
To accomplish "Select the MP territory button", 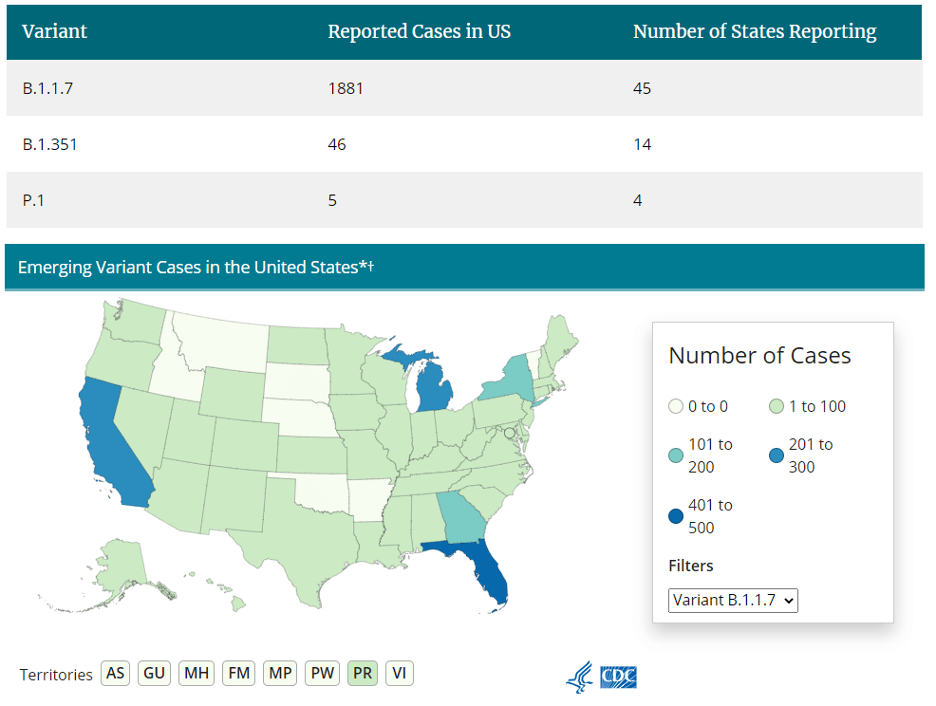I will (280, 673).
